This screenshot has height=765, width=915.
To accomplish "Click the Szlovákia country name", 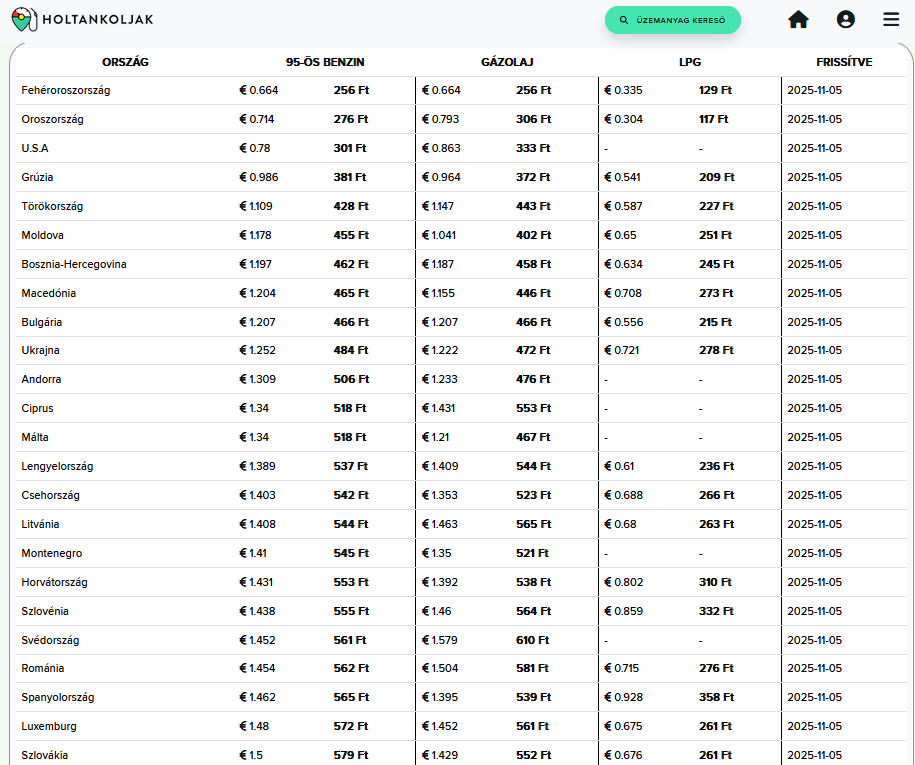I will click(45, 755).
